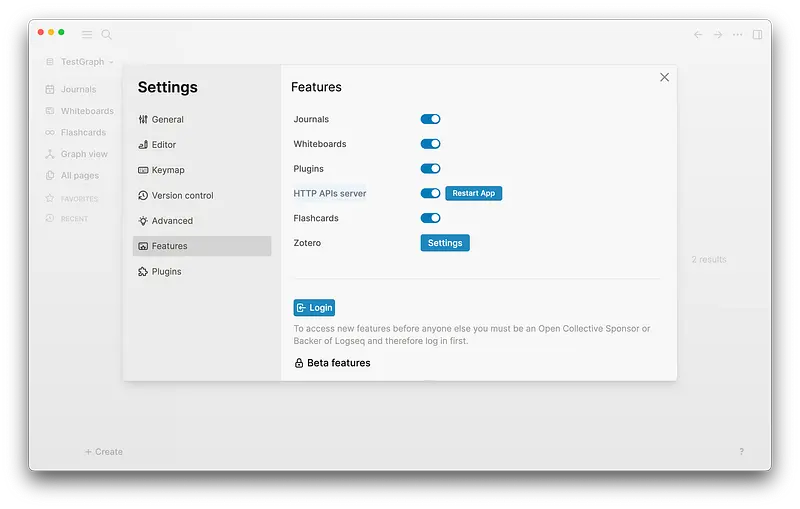The image size is (800, 509).
Task: Click the Graph view icon in sidebar
Action: tap(49, 154)
